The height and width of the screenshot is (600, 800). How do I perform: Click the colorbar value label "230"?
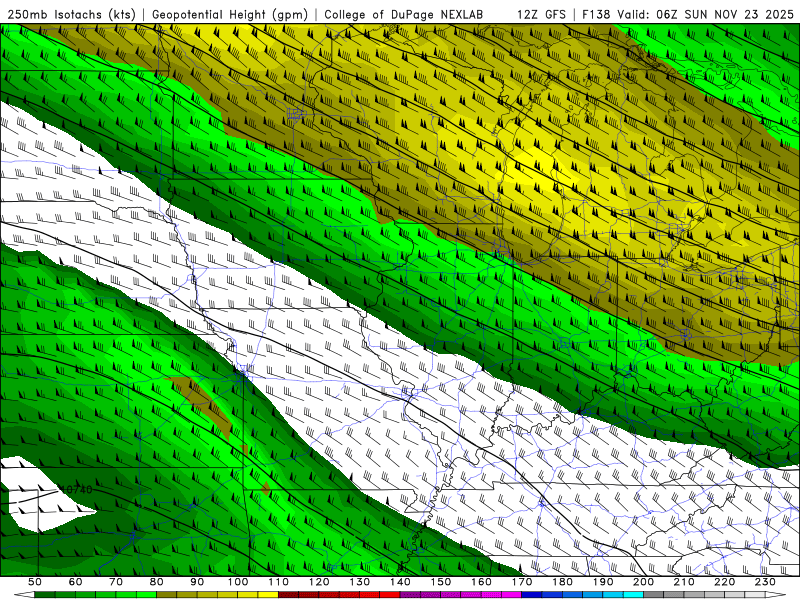point(765,582)
